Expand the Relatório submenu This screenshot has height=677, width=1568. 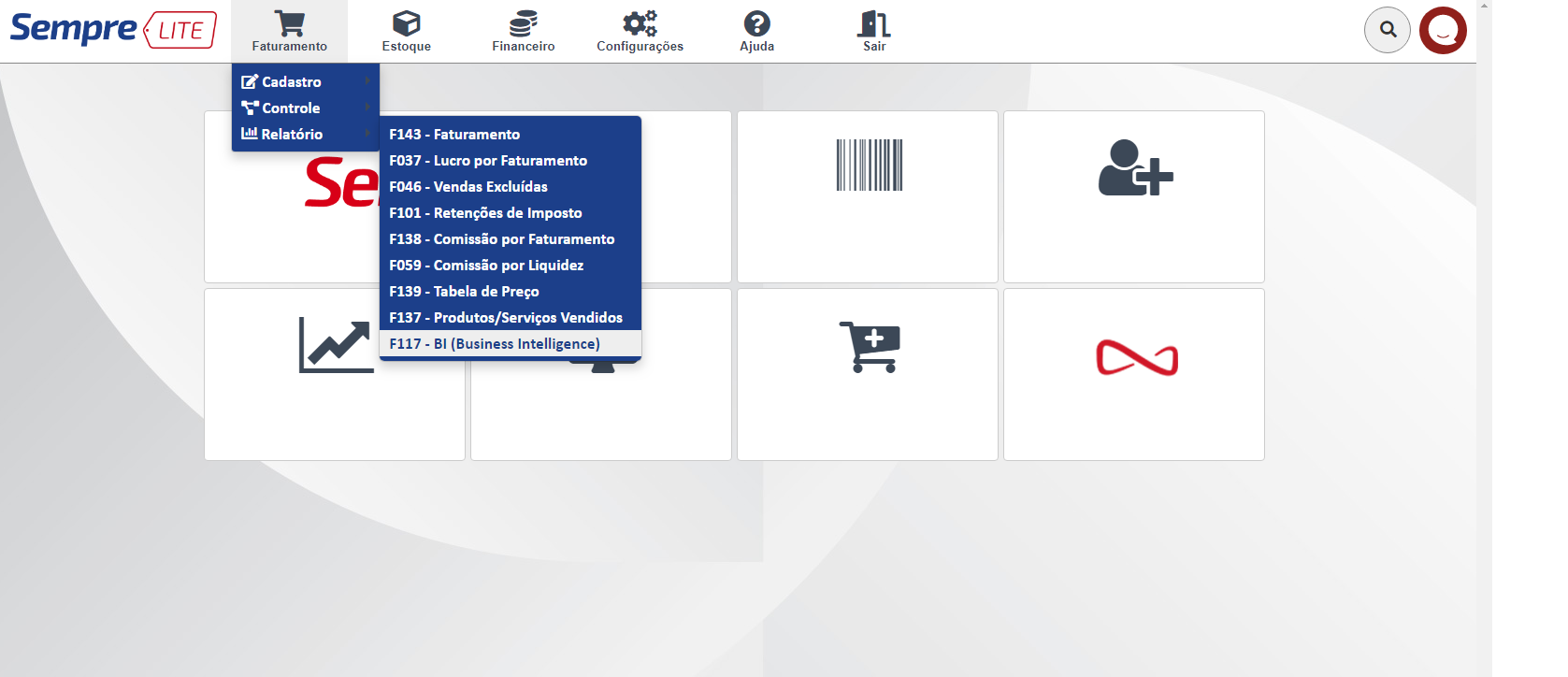click(x=306, y=135)
